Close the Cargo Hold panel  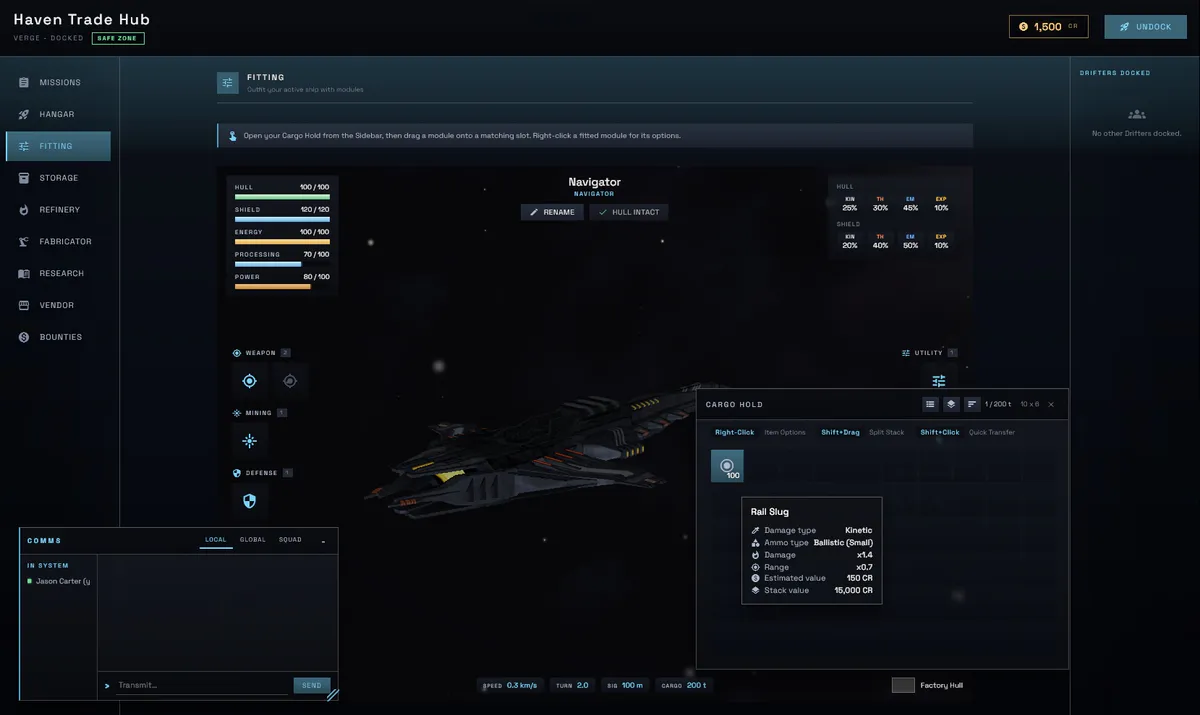(x=1051, y=404)
